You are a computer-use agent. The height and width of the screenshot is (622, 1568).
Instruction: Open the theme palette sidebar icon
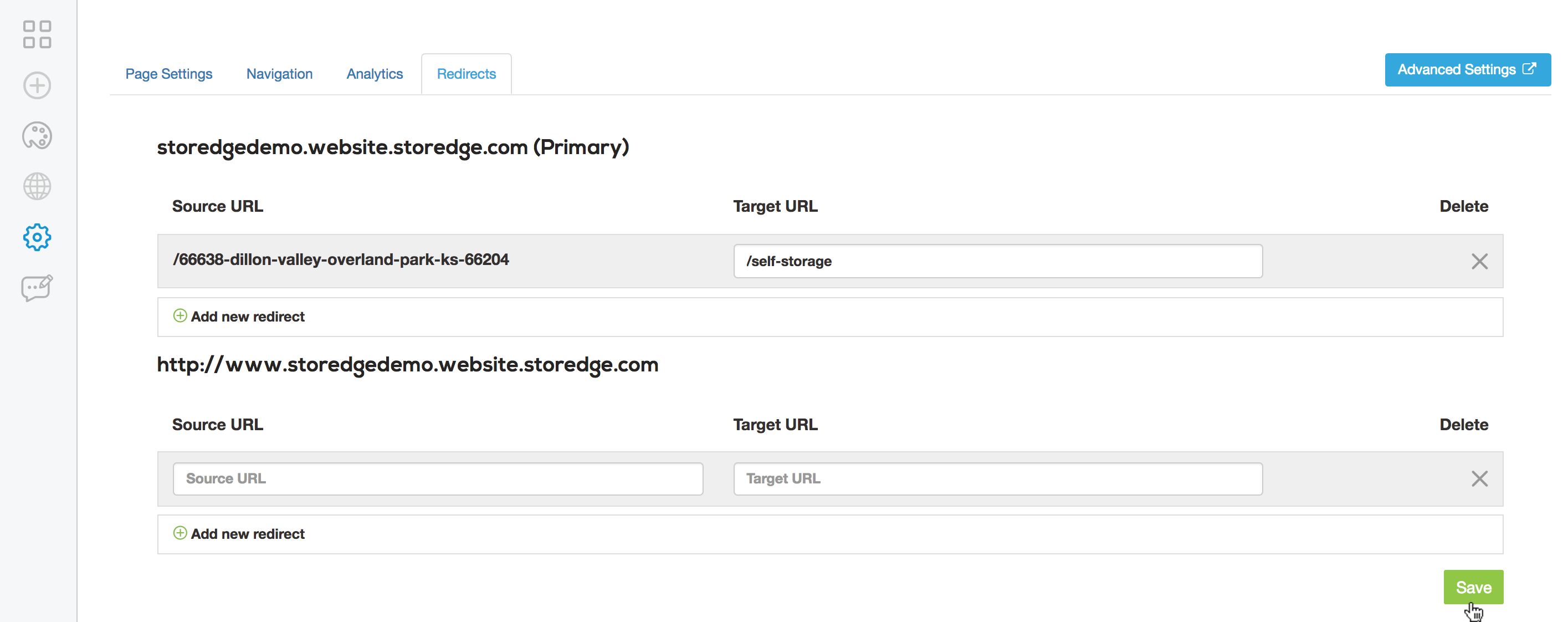(x=37, y=136)
